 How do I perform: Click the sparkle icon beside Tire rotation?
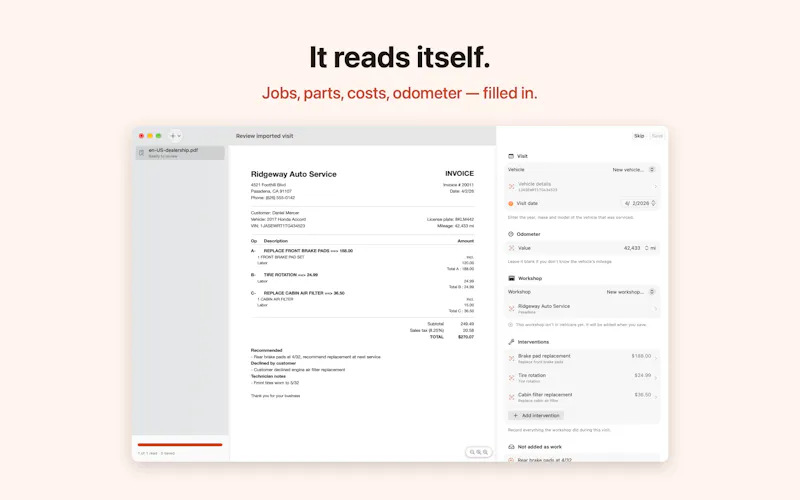(x=511, y=378)
